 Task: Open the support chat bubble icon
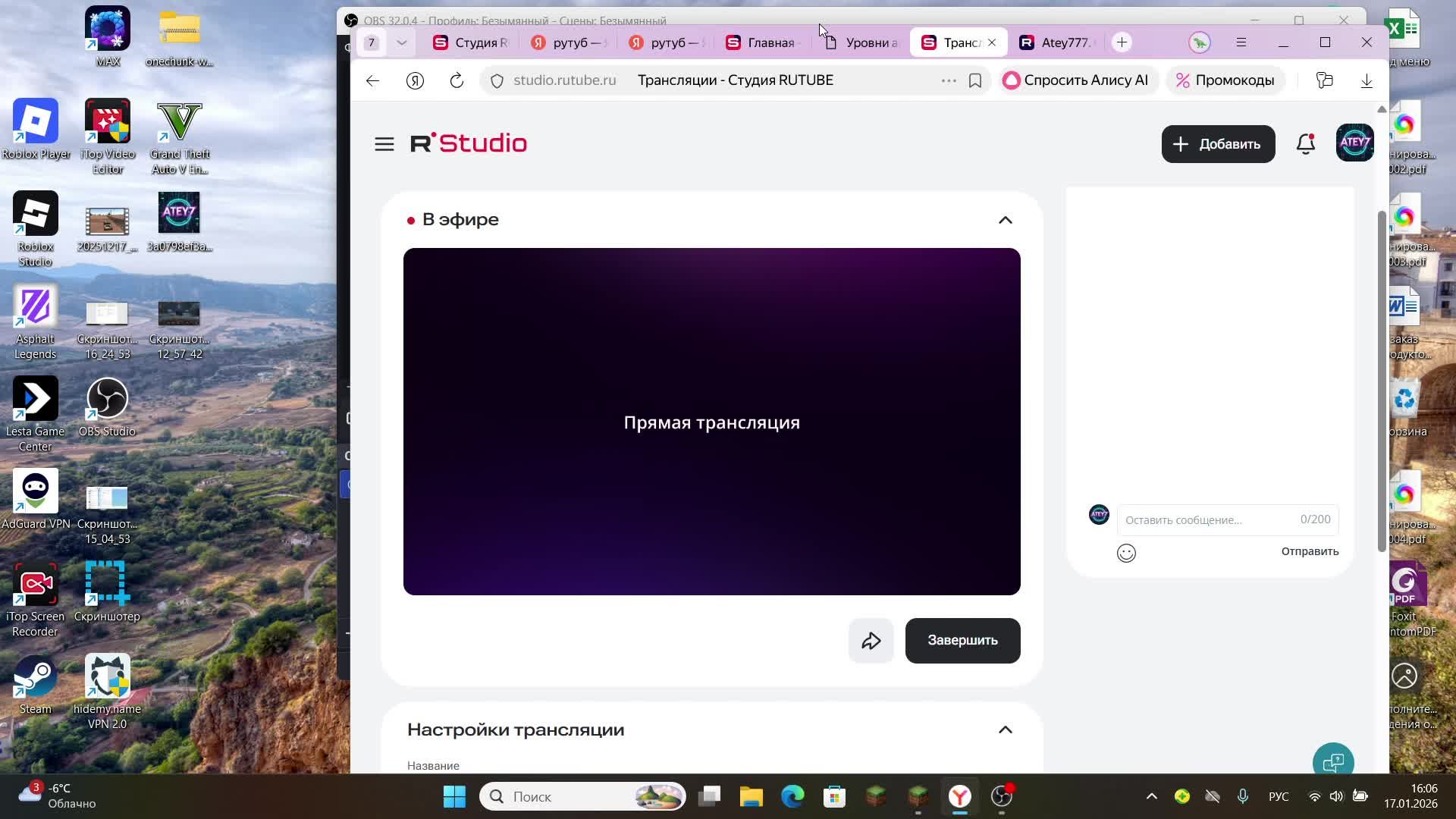[1332, 761]
